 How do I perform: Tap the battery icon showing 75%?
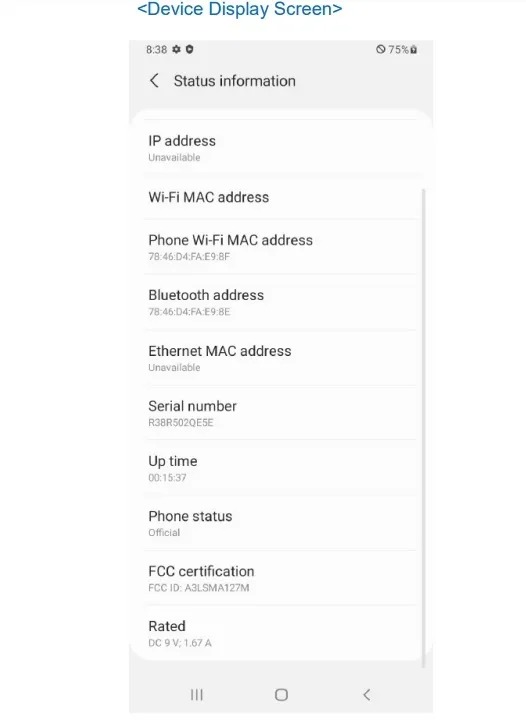(x=413, y=50)
